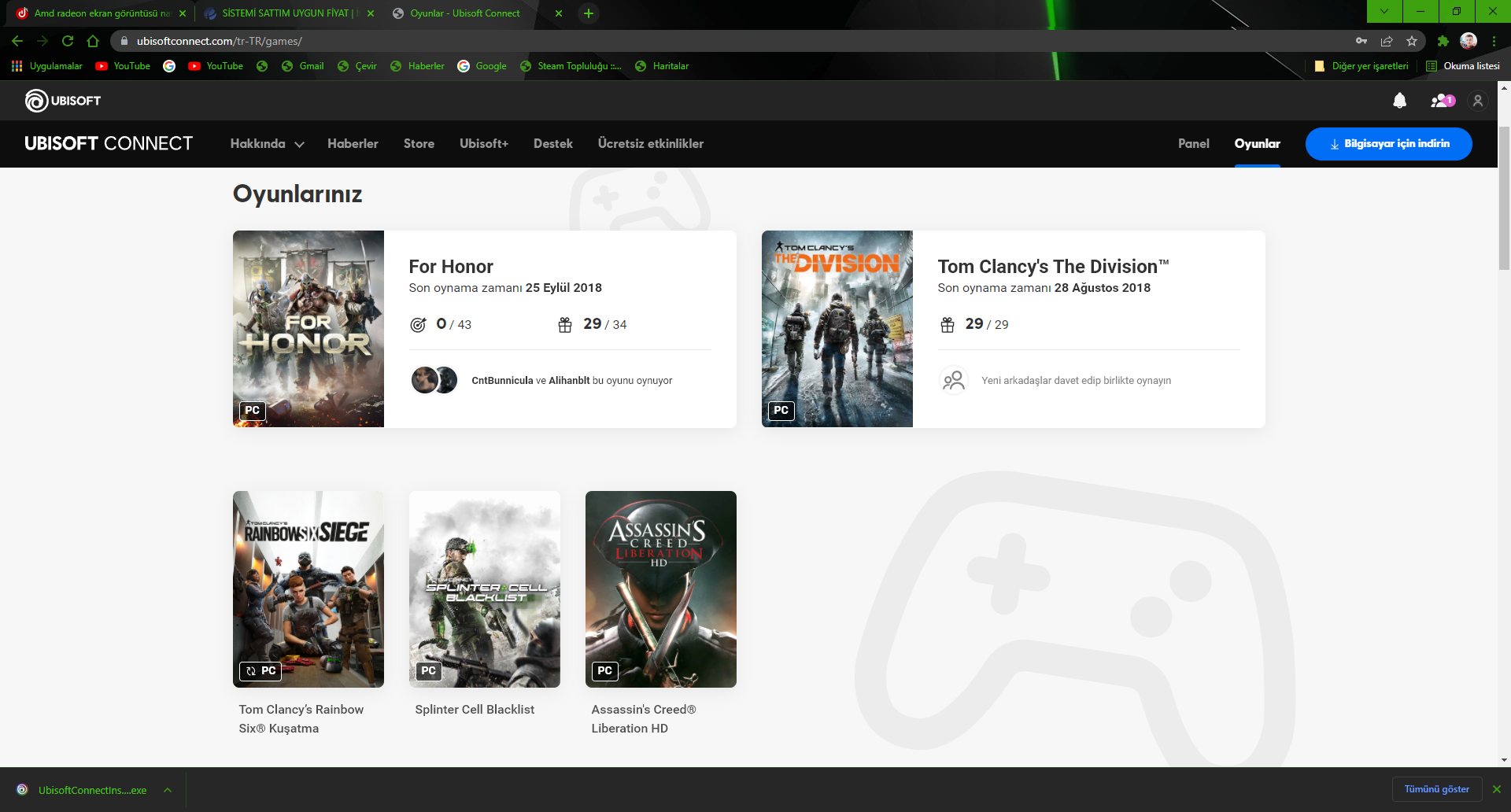This screenshot has width=1511, height=812.
Task: Open the notifications bell
Action: [x=1399, y=101]
